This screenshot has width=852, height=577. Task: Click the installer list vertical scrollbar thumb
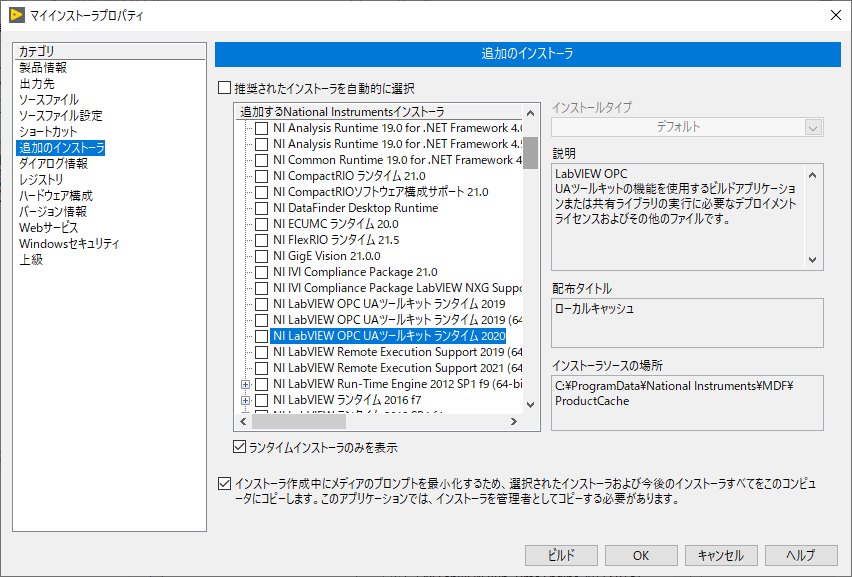[x=530, y=153]
